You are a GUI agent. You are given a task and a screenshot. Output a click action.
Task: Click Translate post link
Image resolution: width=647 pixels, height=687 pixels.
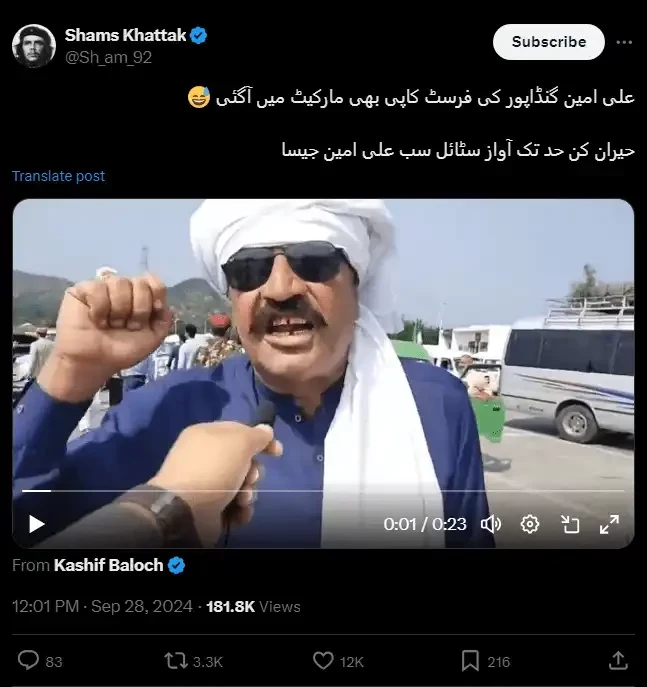coord(58,176)
